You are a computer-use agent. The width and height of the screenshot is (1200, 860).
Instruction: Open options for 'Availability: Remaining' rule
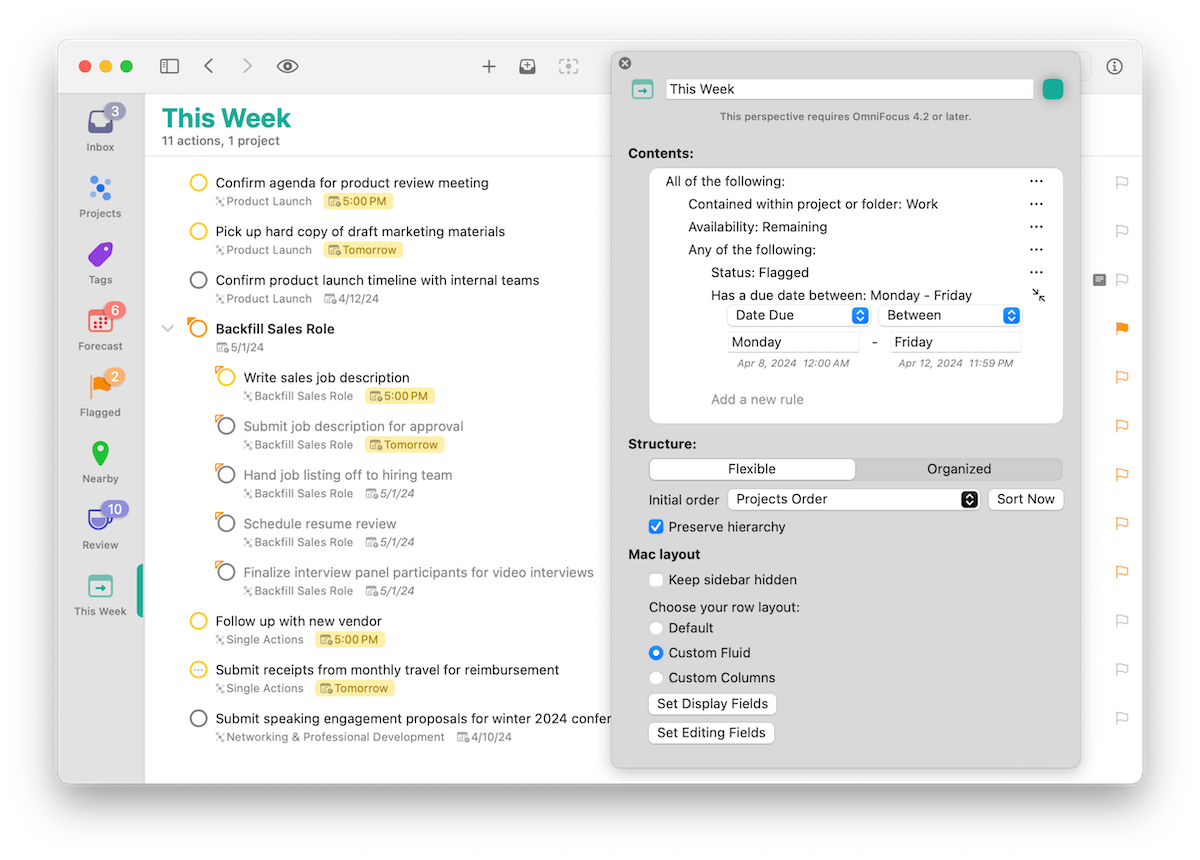tap(1036, 227)
